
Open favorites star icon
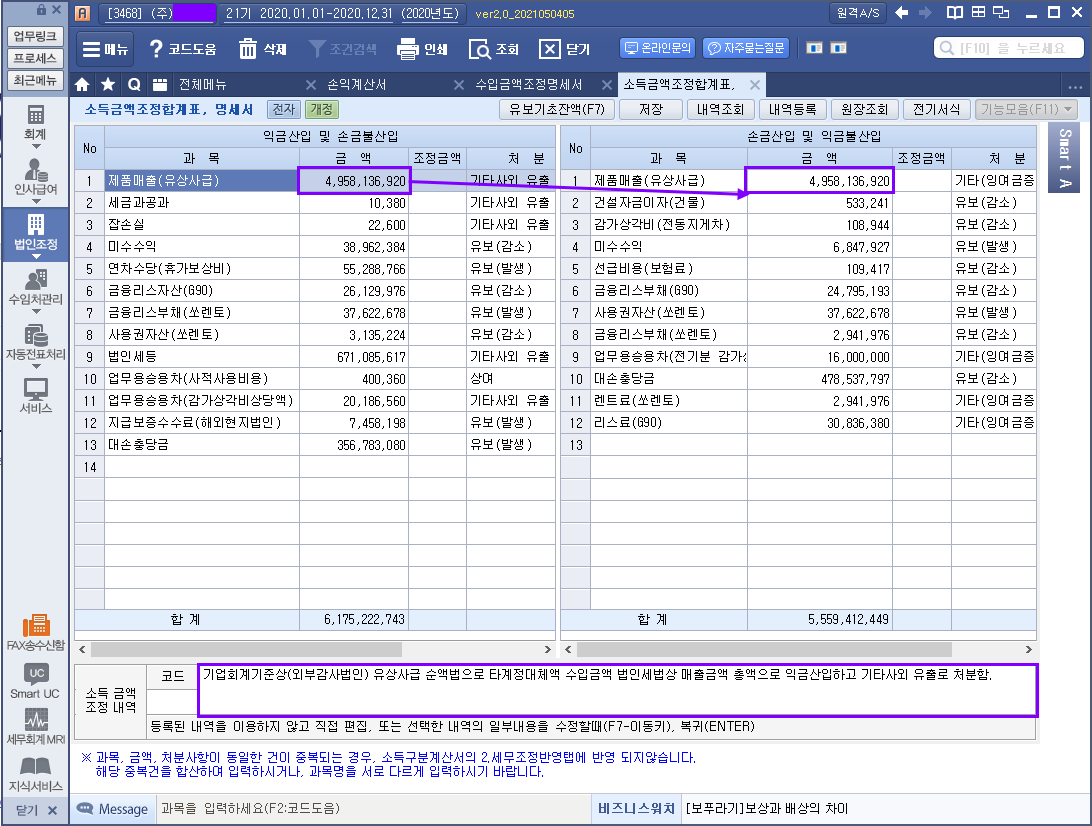tap(108, 85)
